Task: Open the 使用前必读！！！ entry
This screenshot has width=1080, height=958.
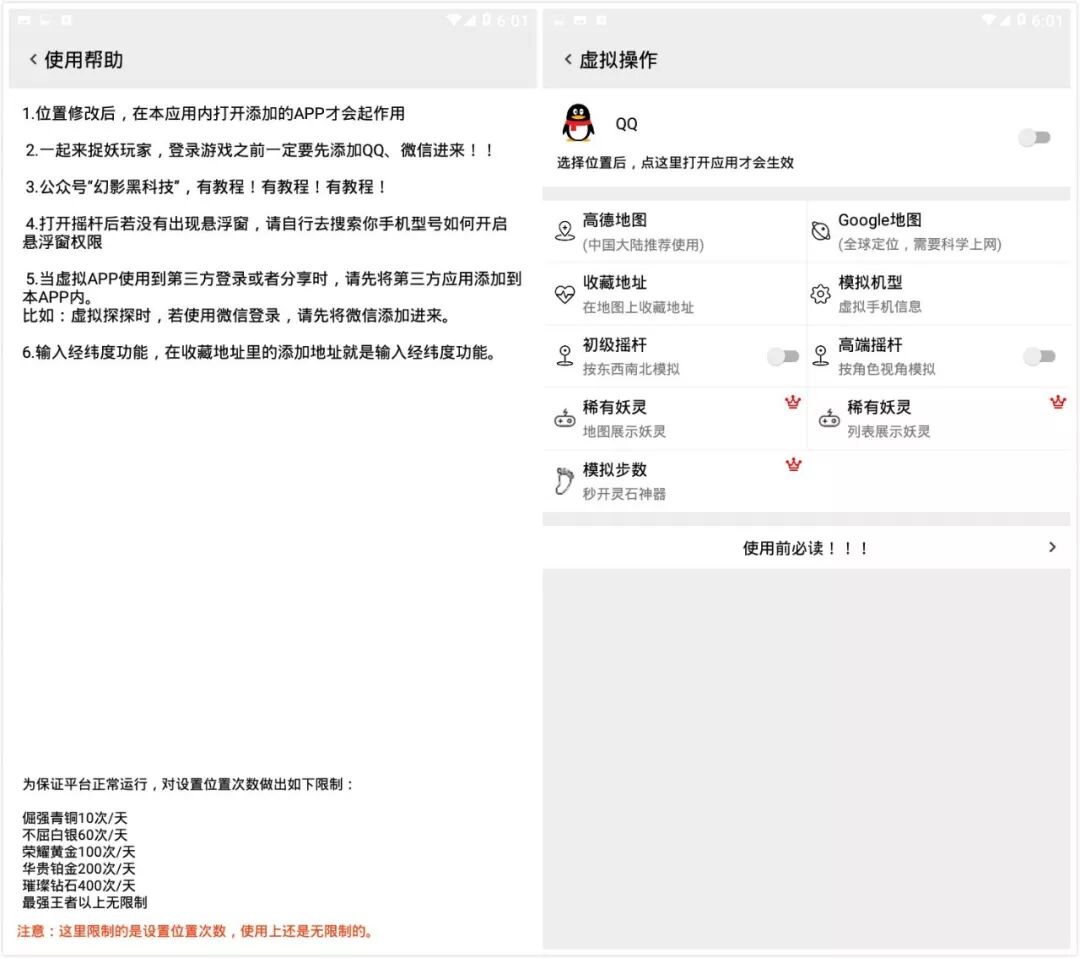Action: tap(806, 548)
